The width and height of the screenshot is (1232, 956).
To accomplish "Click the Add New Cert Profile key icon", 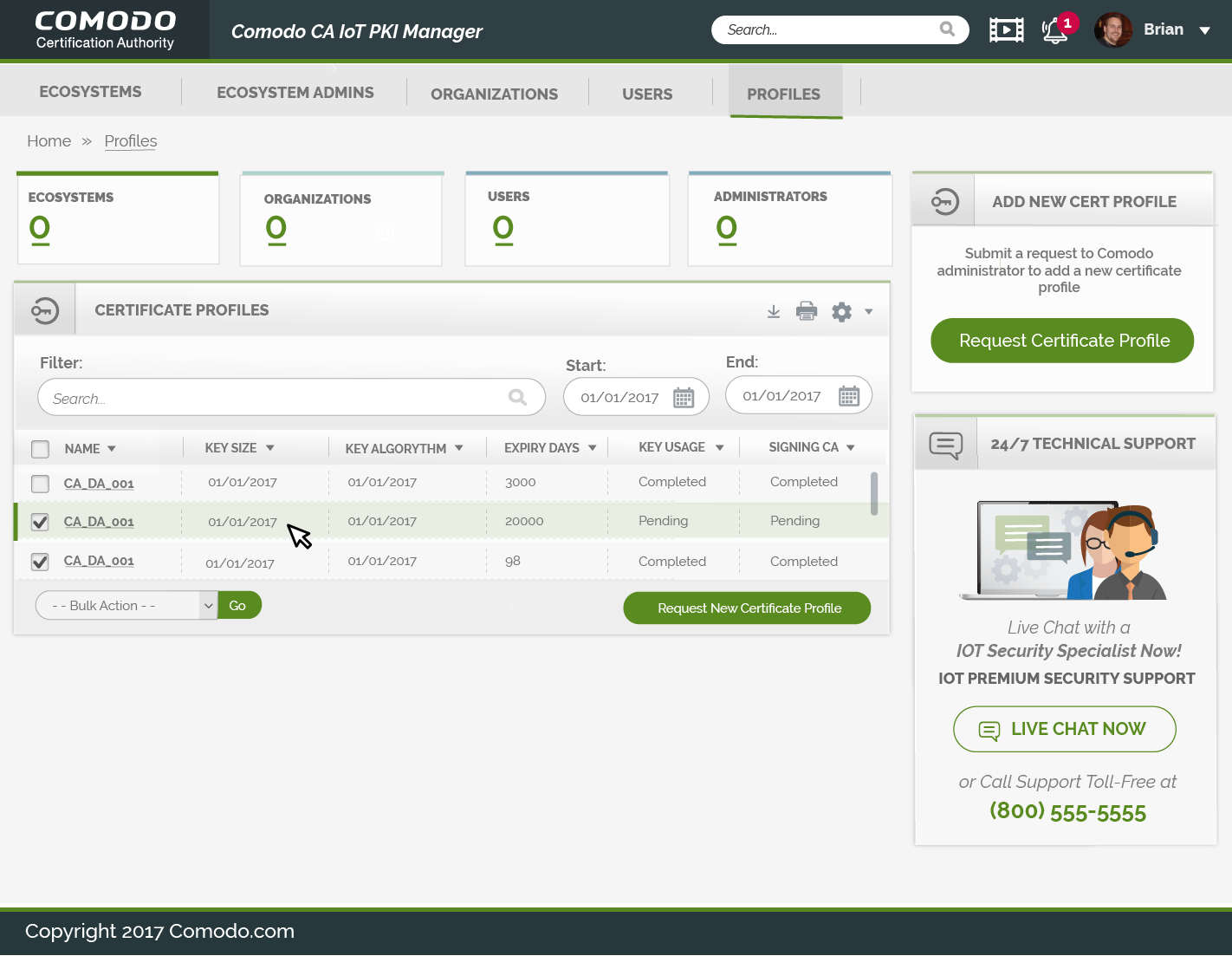I will pyautogui.click(x=944, y=202).
